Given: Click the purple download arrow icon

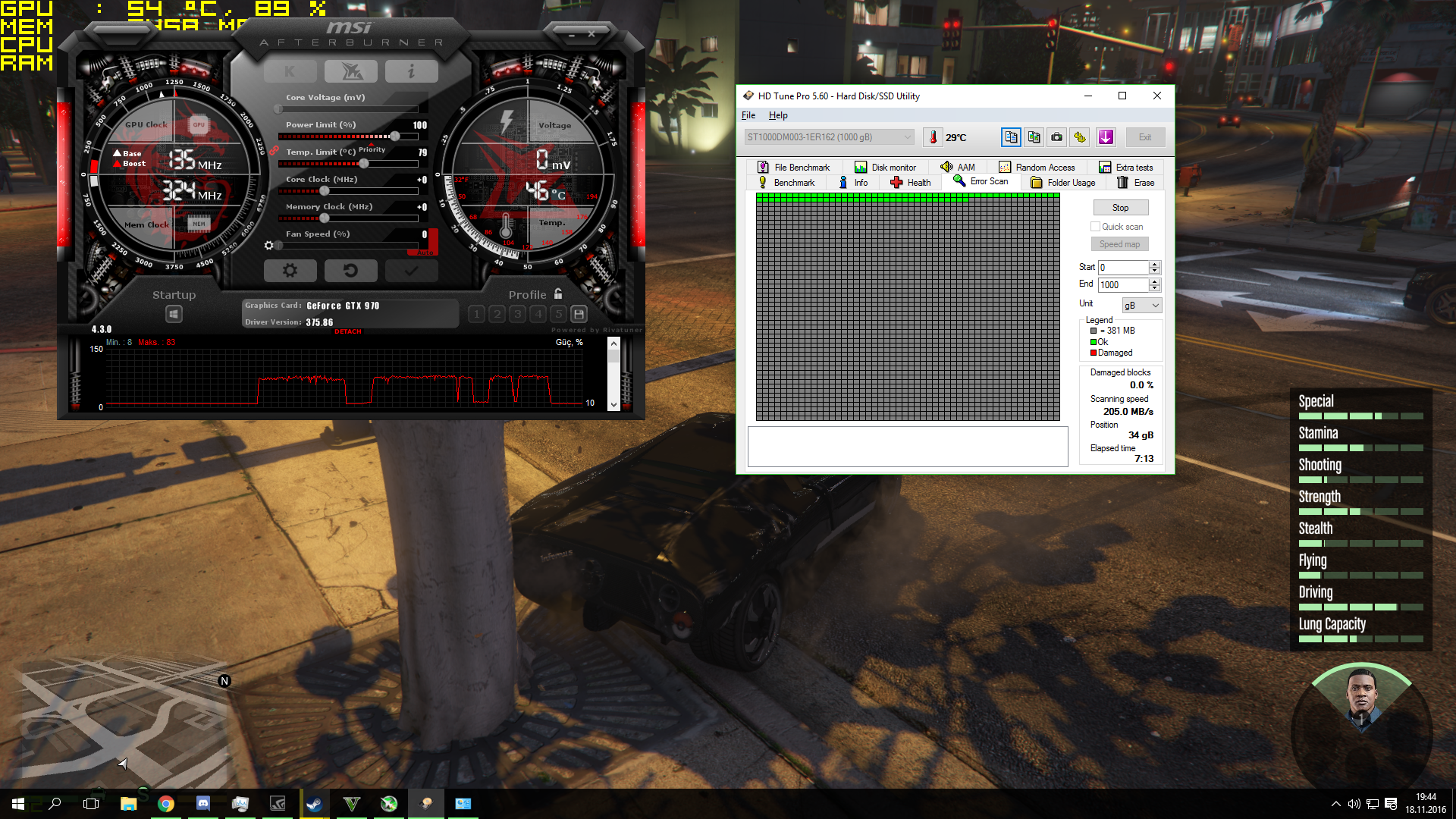Looking at the screenshot, I should click(1106, 137).
